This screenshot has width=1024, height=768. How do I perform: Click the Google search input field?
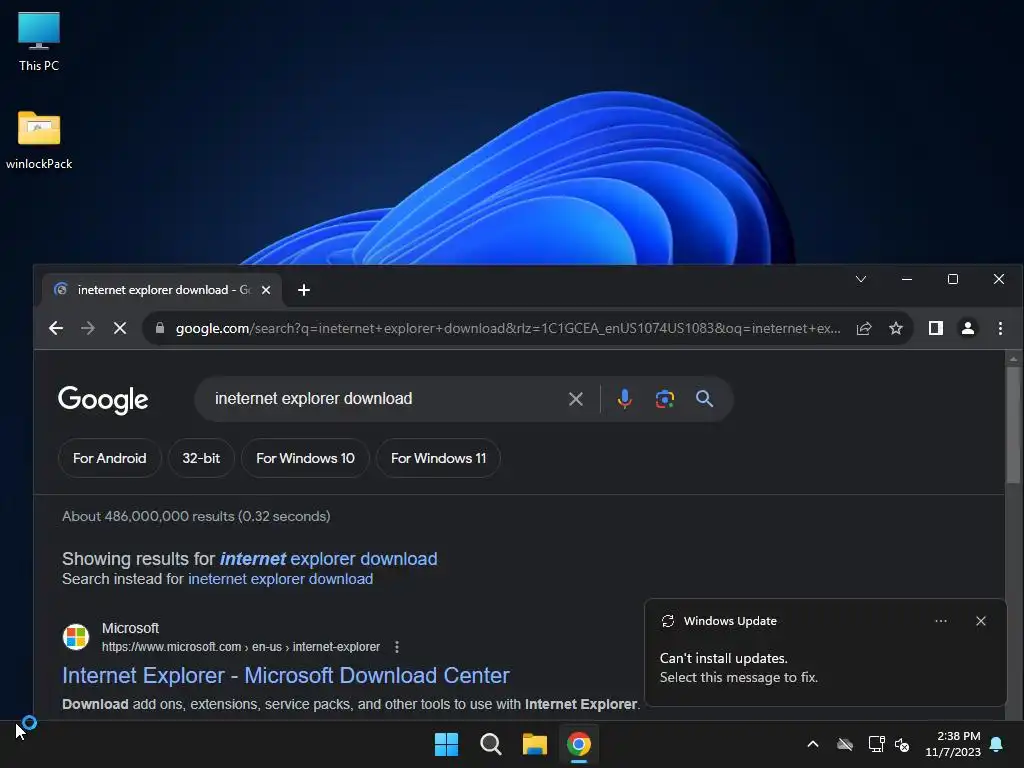click(385, 399)
